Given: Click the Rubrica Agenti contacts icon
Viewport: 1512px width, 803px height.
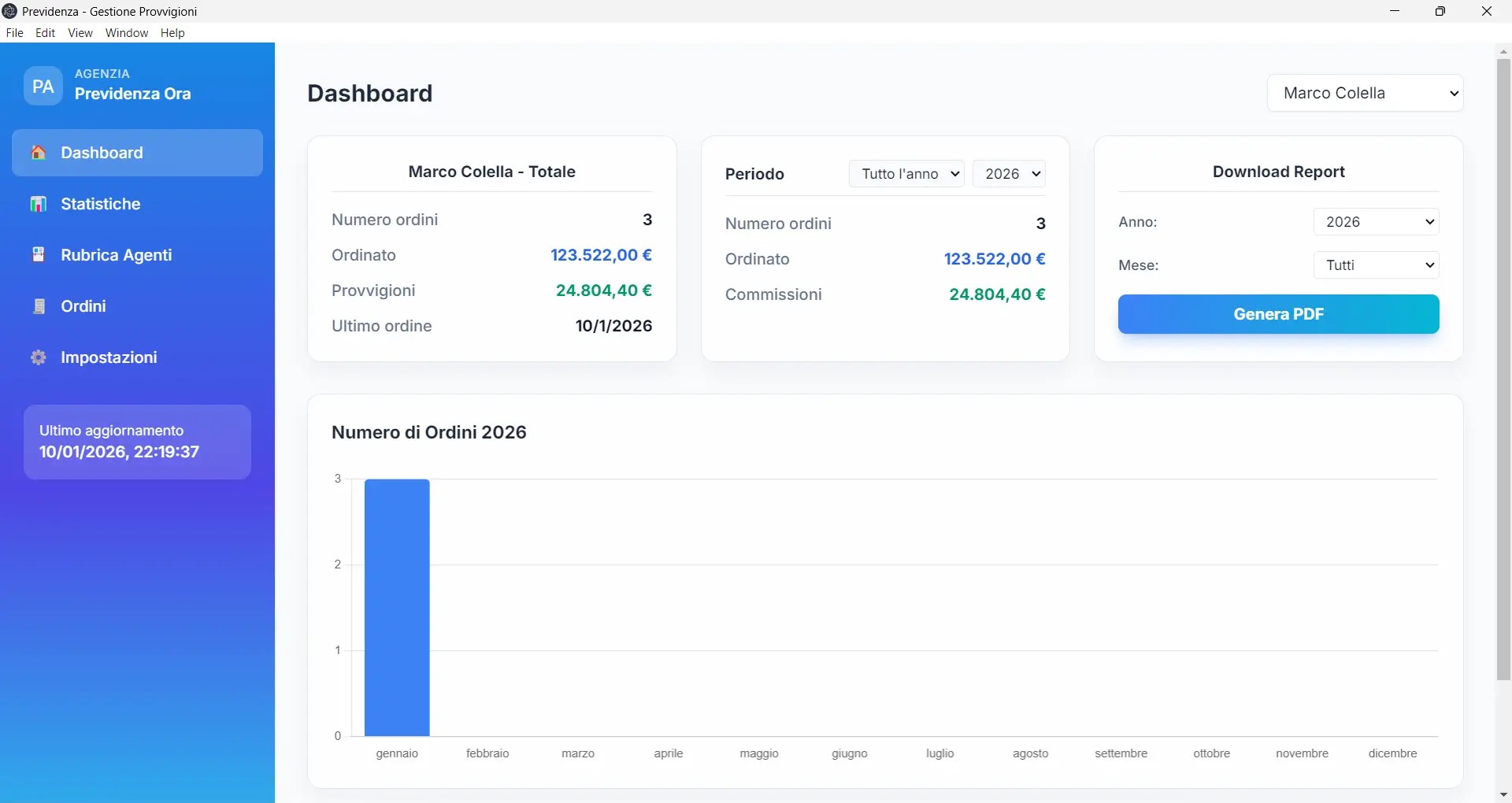Looking at the screenshot, I should tap(38, 255).
